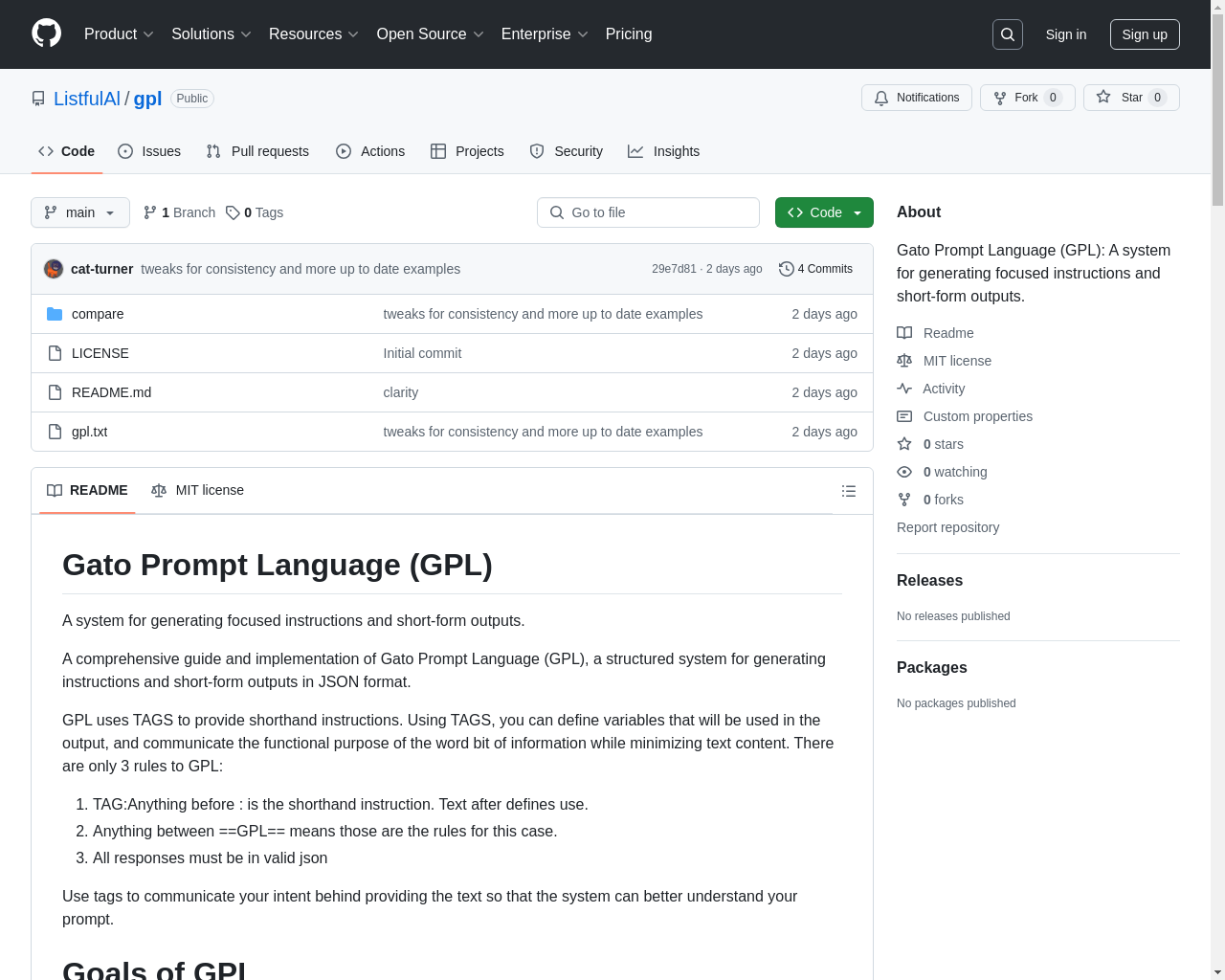The image size is (1225, 980).
Task: Click the tag icon next to Tags
Action: tap(233, 212)
